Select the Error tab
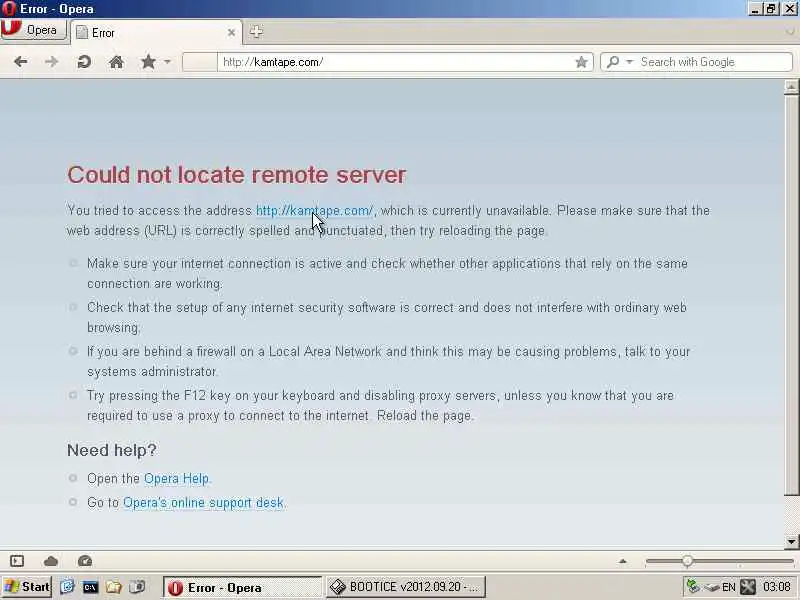 (156, 33)
